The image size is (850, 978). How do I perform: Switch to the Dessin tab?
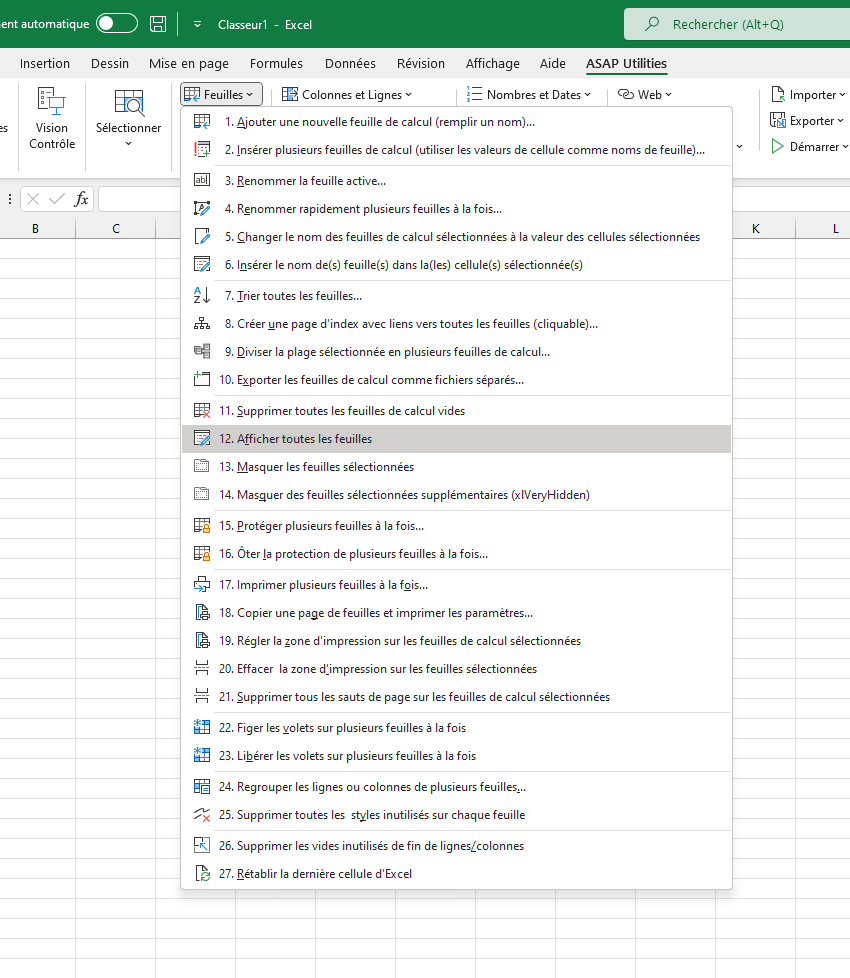pyautogui.click(x=110, y=64)
